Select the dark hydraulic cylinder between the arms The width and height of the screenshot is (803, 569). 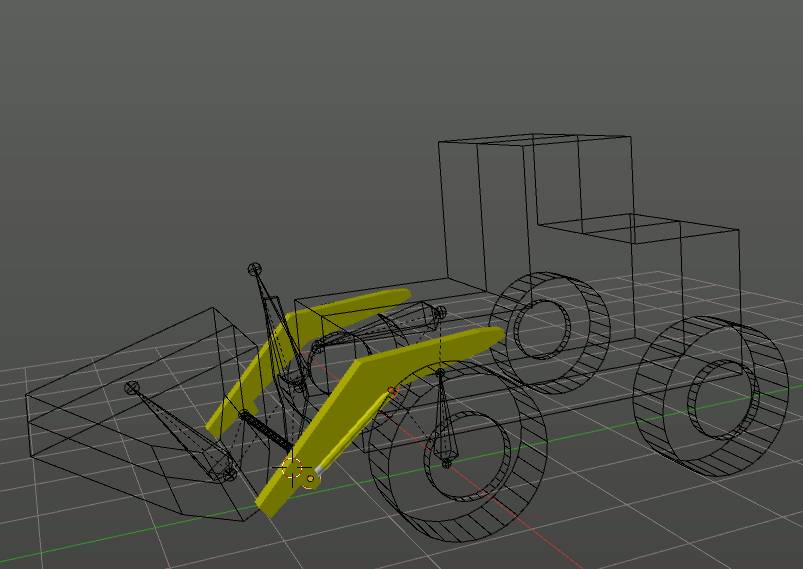265,432
